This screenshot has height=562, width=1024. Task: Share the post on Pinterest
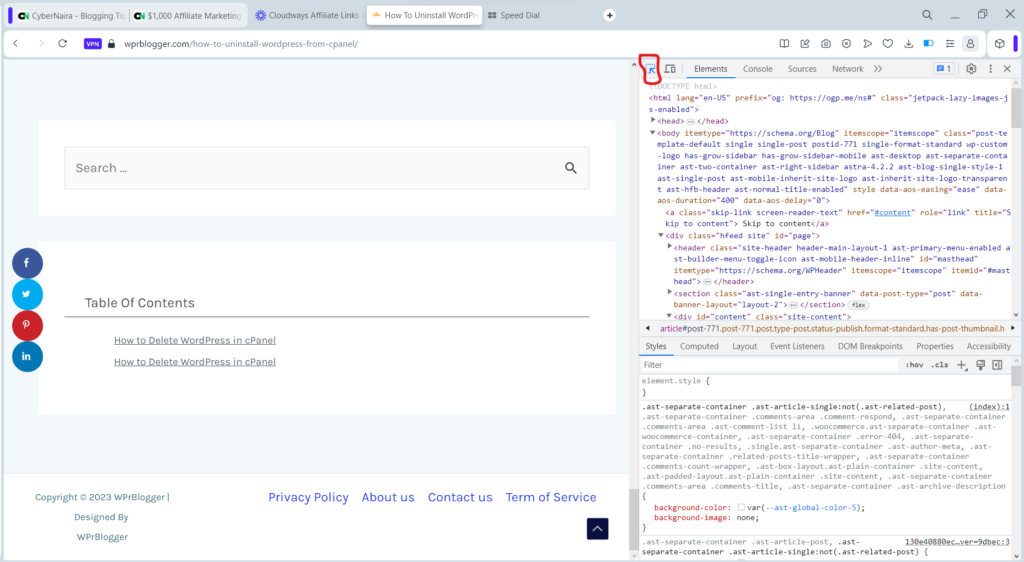[27, 326]
